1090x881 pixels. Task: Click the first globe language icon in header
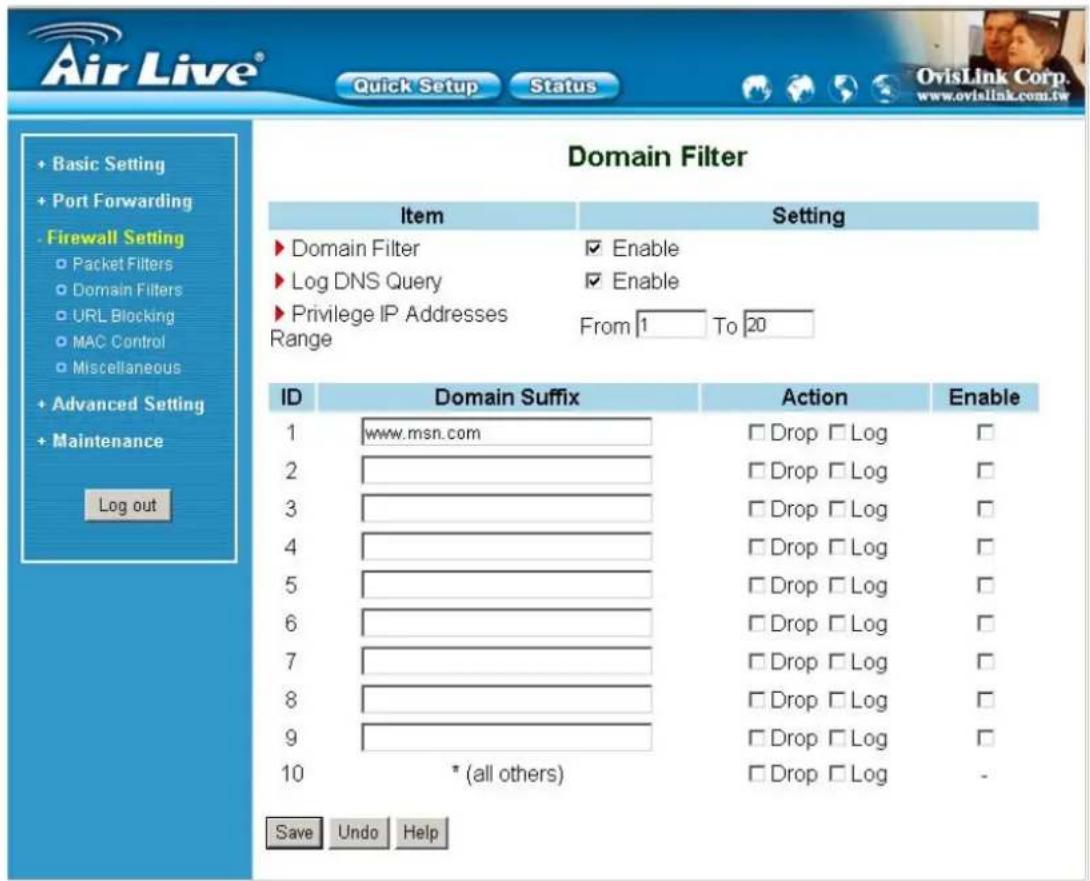756,88
